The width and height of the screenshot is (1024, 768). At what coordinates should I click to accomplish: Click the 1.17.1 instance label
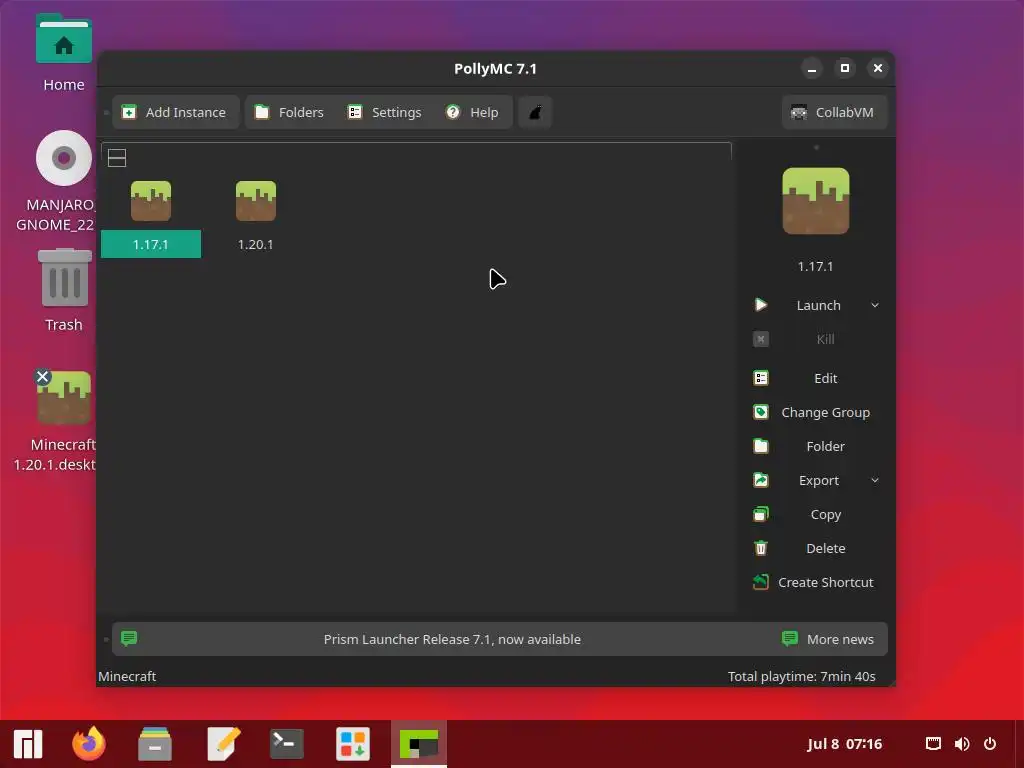point(151,244)
